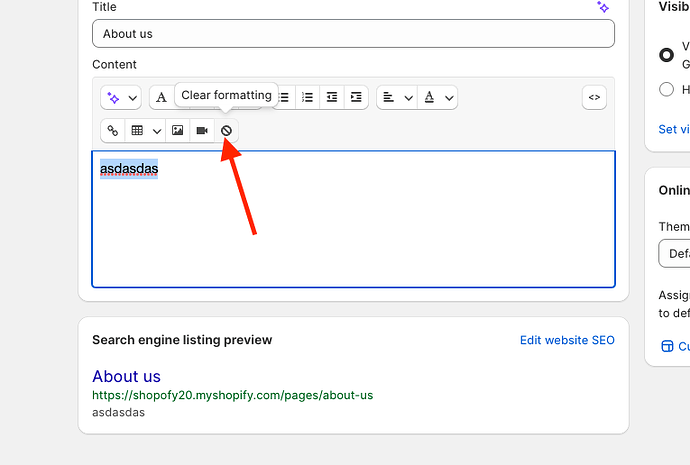Select the Hidden radio button
The image size is (690, 465).
pos(666,89)
